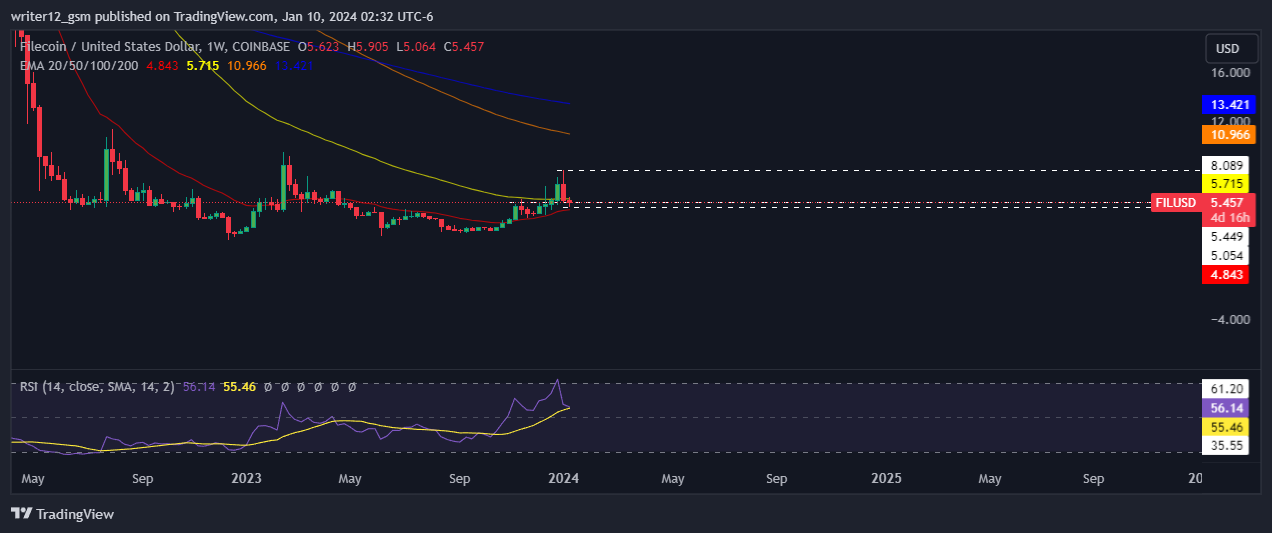Click the red 4.843 EMA price label
Image resolution: width=1272 pixels, height=533 pixels.
[1225, 275]
